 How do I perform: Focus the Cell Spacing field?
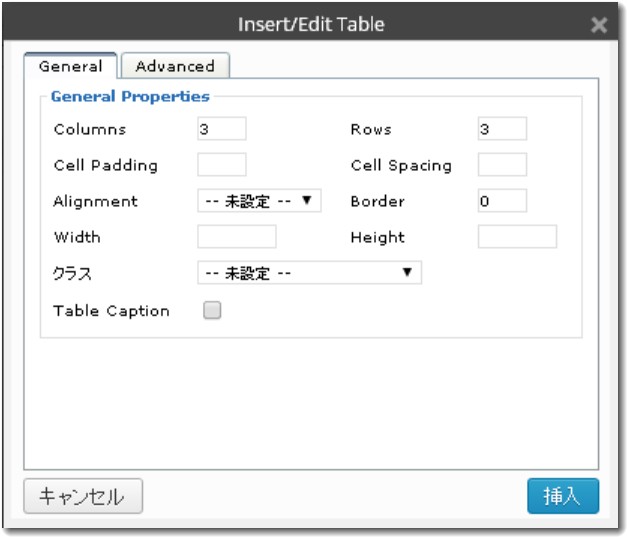click(502, 165)
